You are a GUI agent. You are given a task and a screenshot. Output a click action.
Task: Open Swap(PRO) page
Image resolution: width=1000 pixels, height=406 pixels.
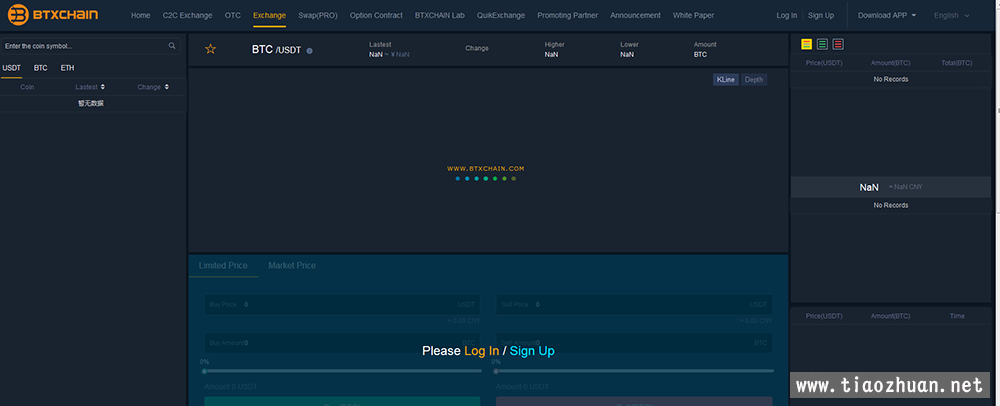click(x=318, y=15)
